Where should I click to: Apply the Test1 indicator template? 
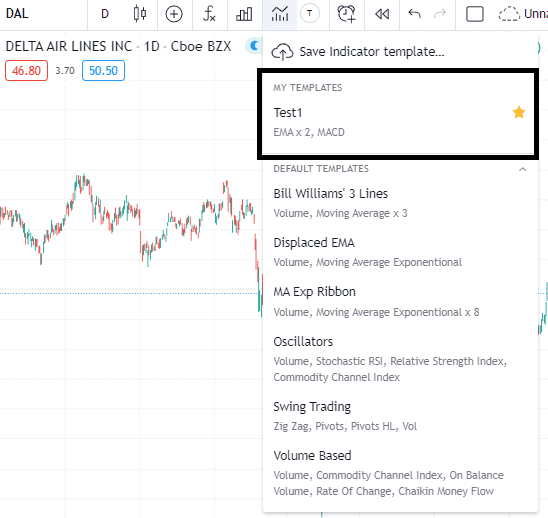398,122
